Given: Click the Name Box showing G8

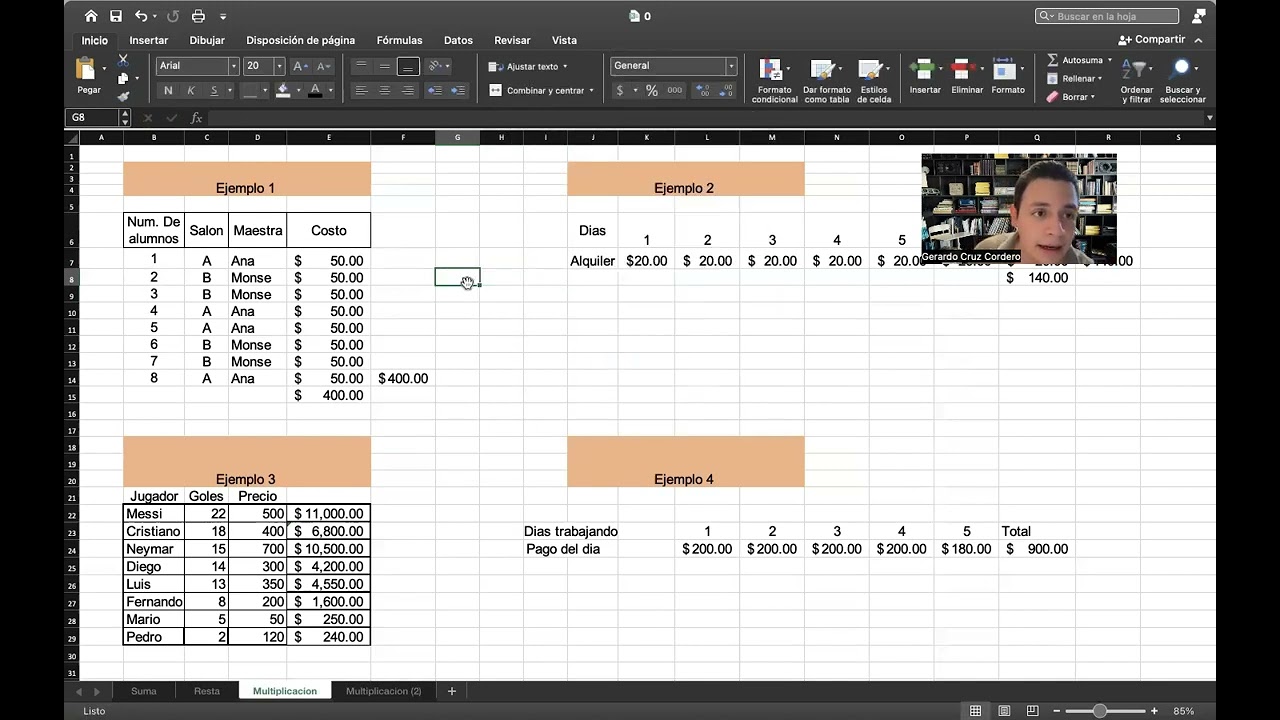Looking at the screenshot, I should 92,118.
